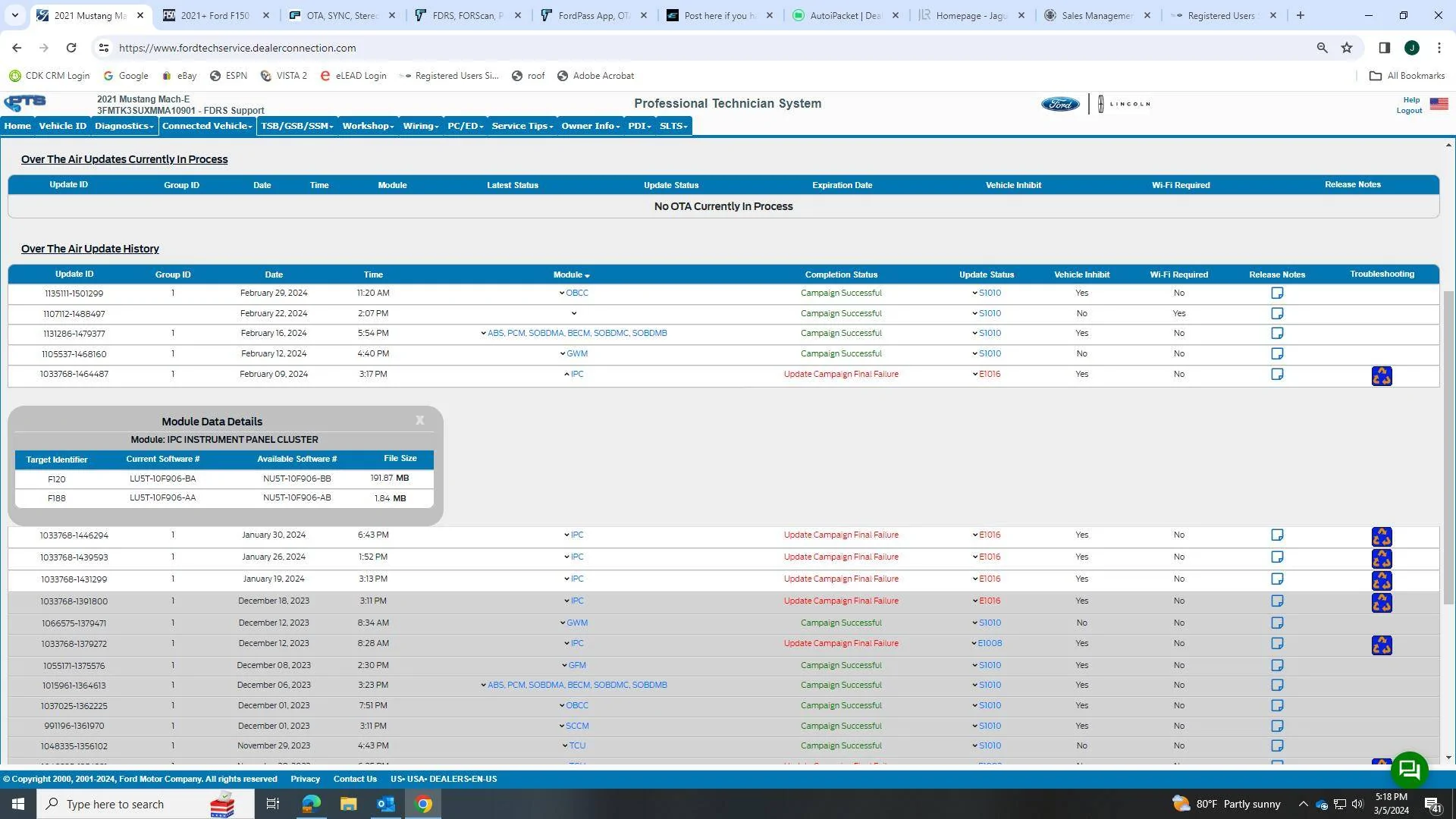Open release notes for update 1066575-1379471

[1277, 623]
